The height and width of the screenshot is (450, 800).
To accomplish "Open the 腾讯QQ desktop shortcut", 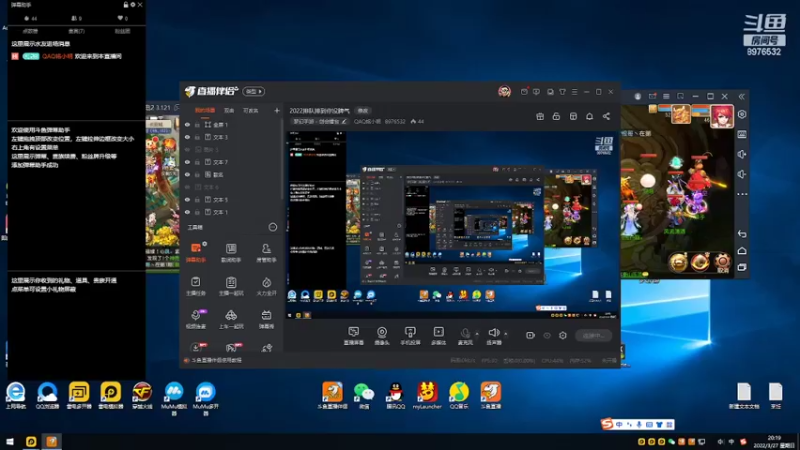I will click(x=395, y=396).
